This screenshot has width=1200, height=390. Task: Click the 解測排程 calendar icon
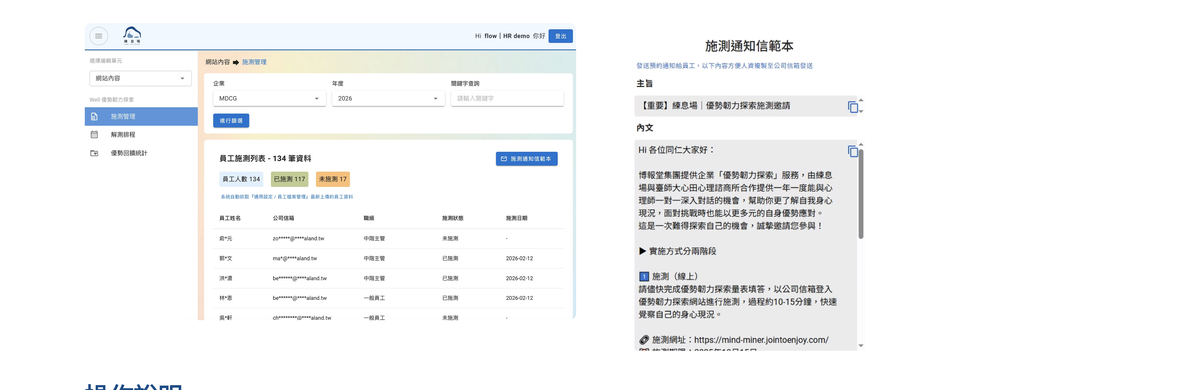[x=94, y=135]
